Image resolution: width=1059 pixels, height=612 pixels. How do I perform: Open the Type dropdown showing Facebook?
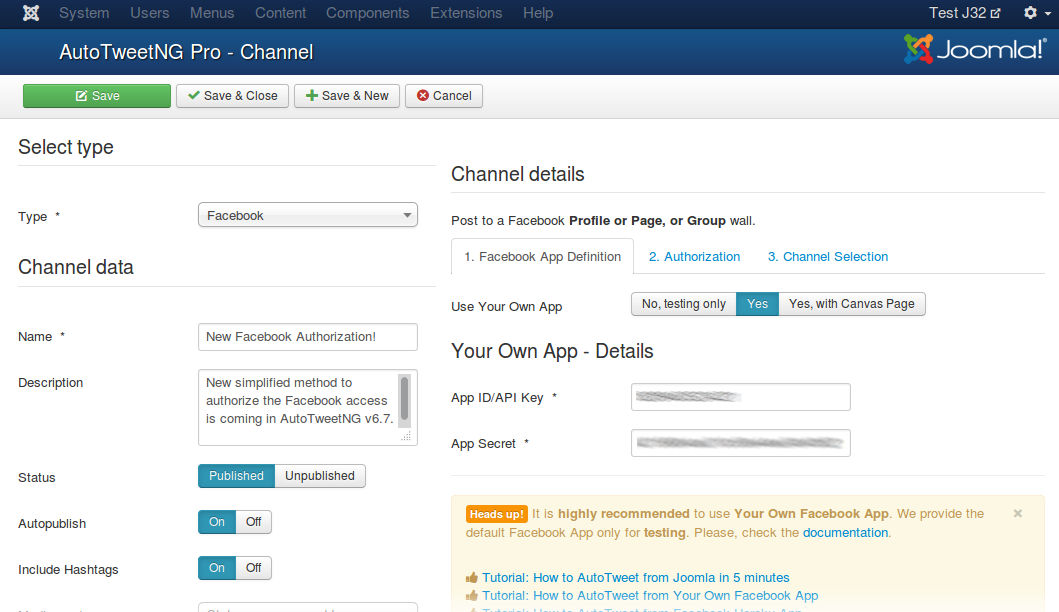308,215
